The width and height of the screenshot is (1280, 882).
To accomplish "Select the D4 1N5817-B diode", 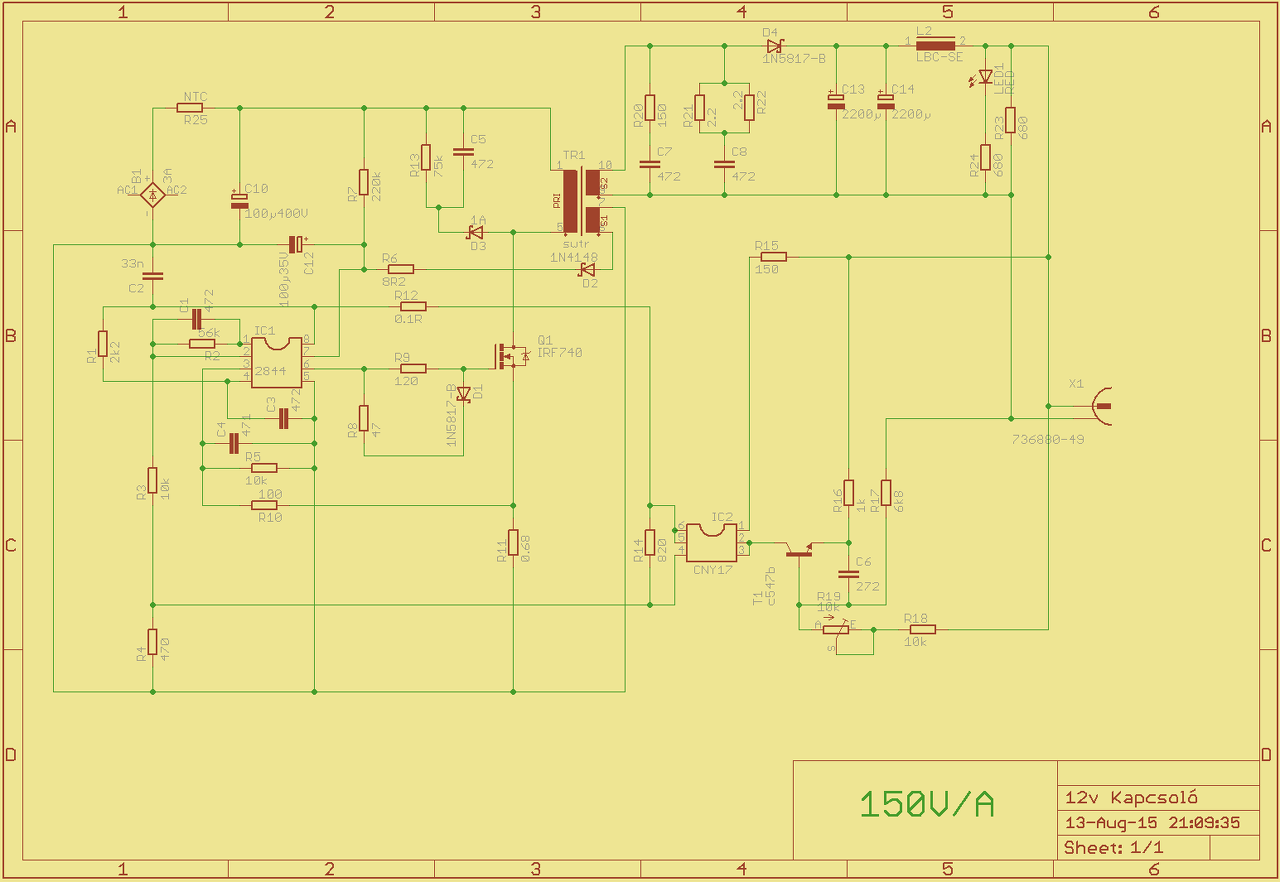I will 774,46.
